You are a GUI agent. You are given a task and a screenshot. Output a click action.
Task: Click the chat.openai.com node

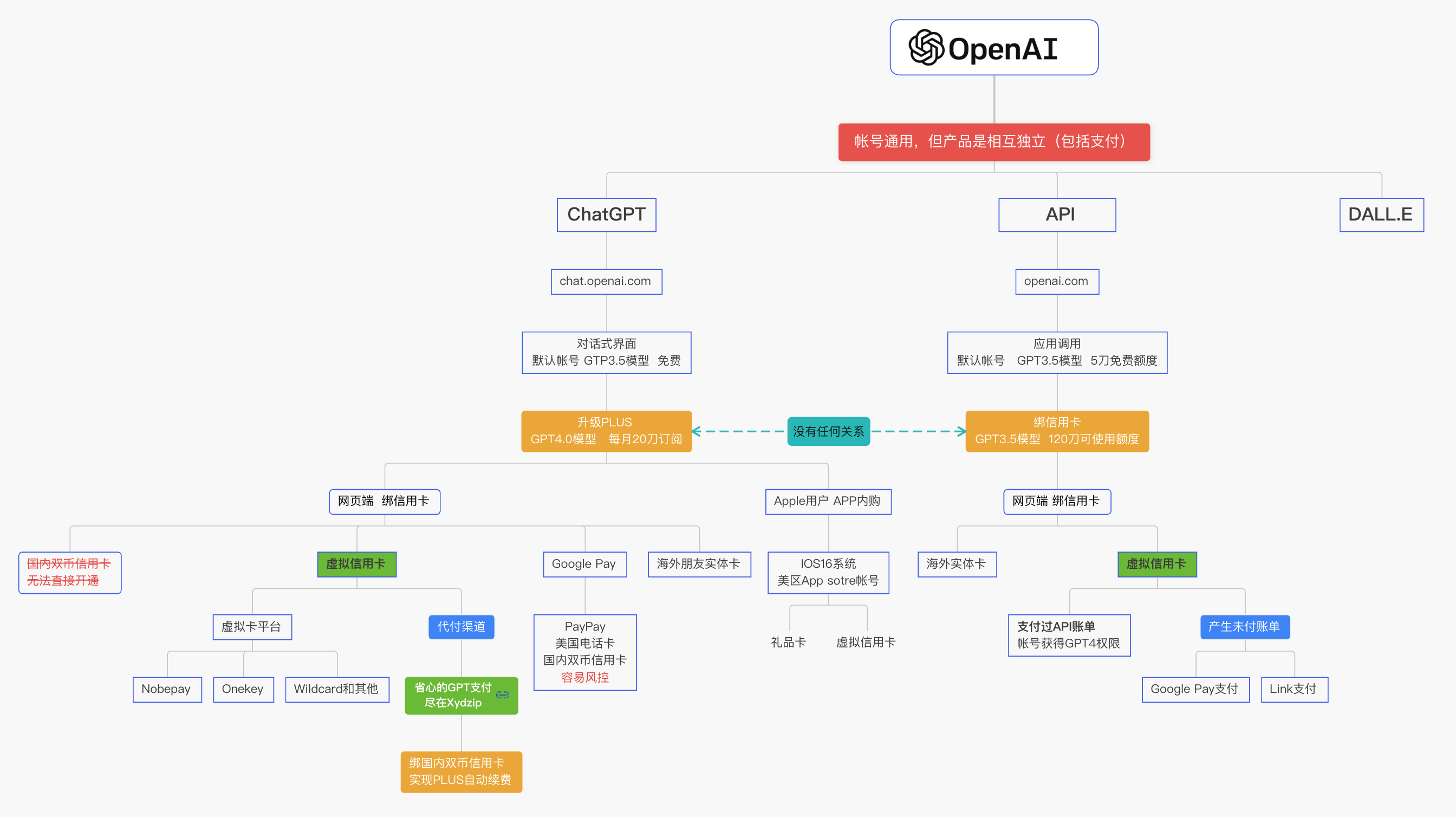coord(606,281)
